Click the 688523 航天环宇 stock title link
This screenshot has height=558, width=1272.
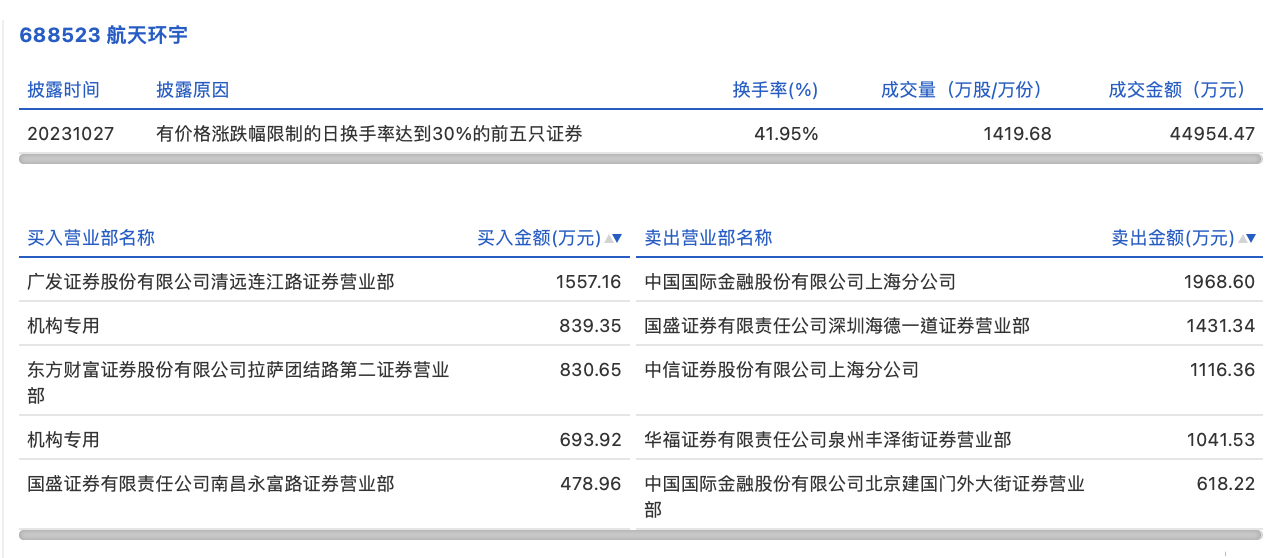pyautogui.click(x=104, y=36)
